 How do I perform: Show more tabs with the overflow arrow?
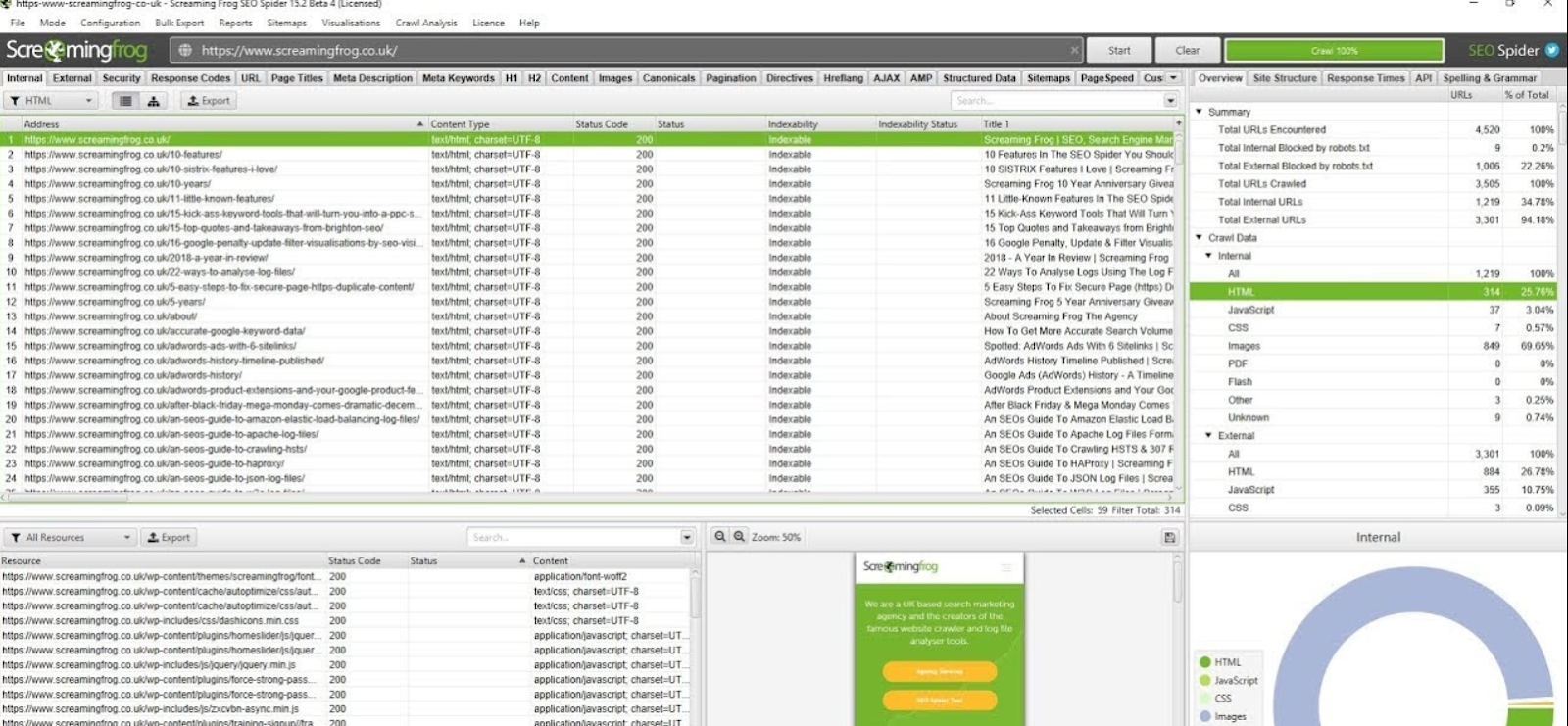pyautogui.click(x=1173, y=78)
